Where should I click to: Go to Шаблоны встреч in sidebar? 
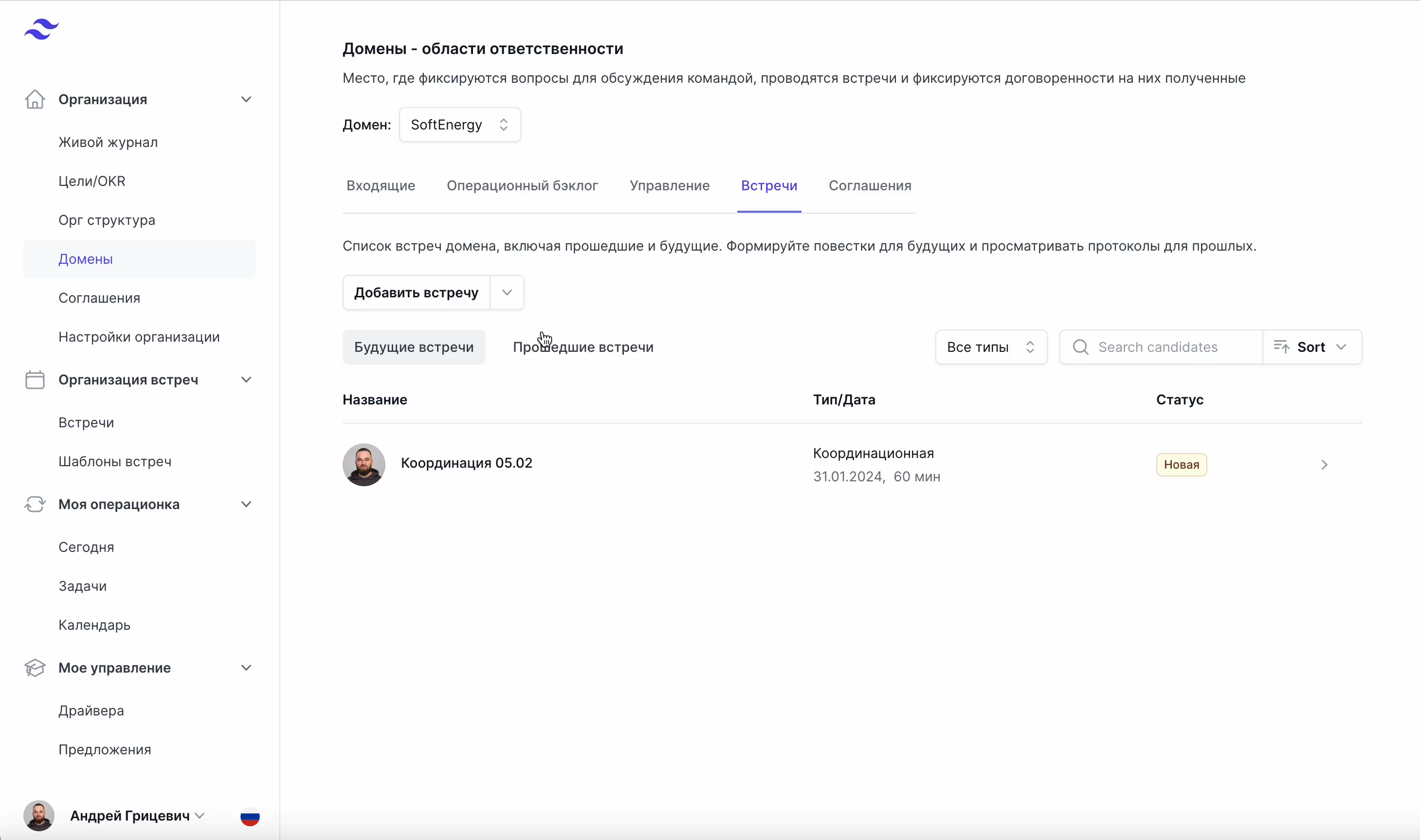coord(115,461)
